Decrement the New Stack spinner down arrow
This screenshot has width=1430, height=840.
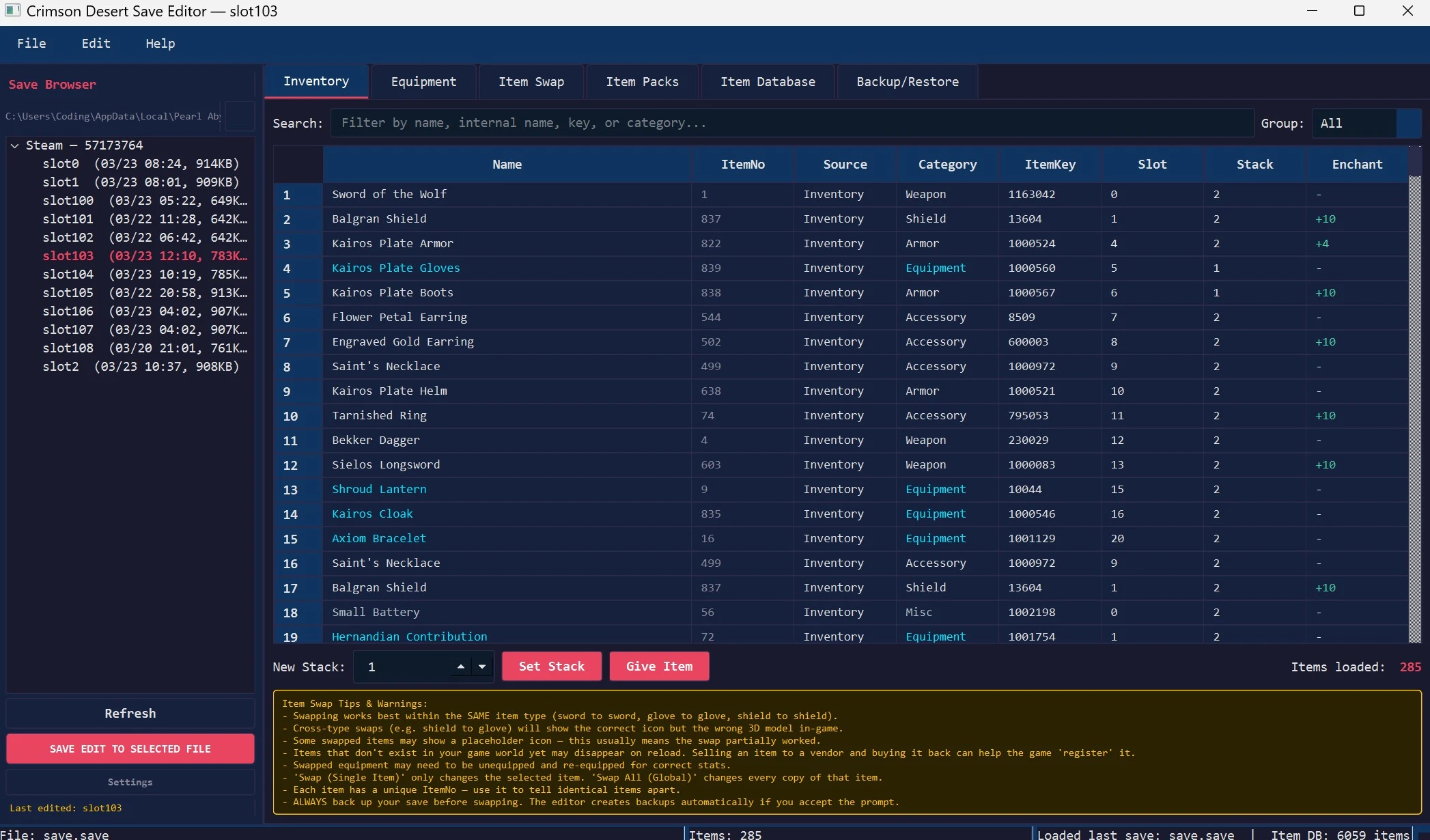(482, 667)
